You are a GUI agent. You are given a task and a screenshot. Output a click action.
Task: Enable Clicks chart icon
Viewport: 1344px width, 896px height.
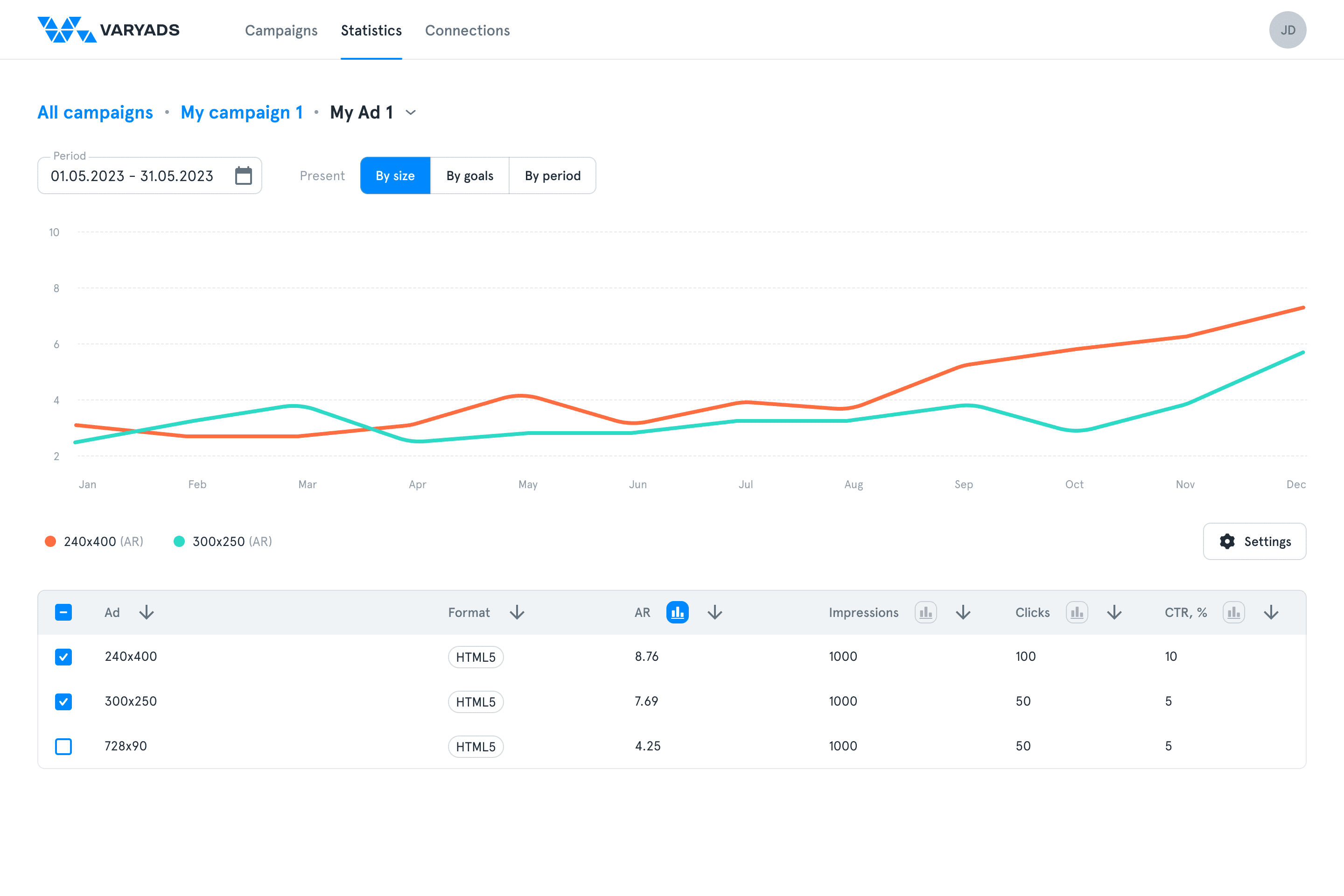(x=1077, y=613)
